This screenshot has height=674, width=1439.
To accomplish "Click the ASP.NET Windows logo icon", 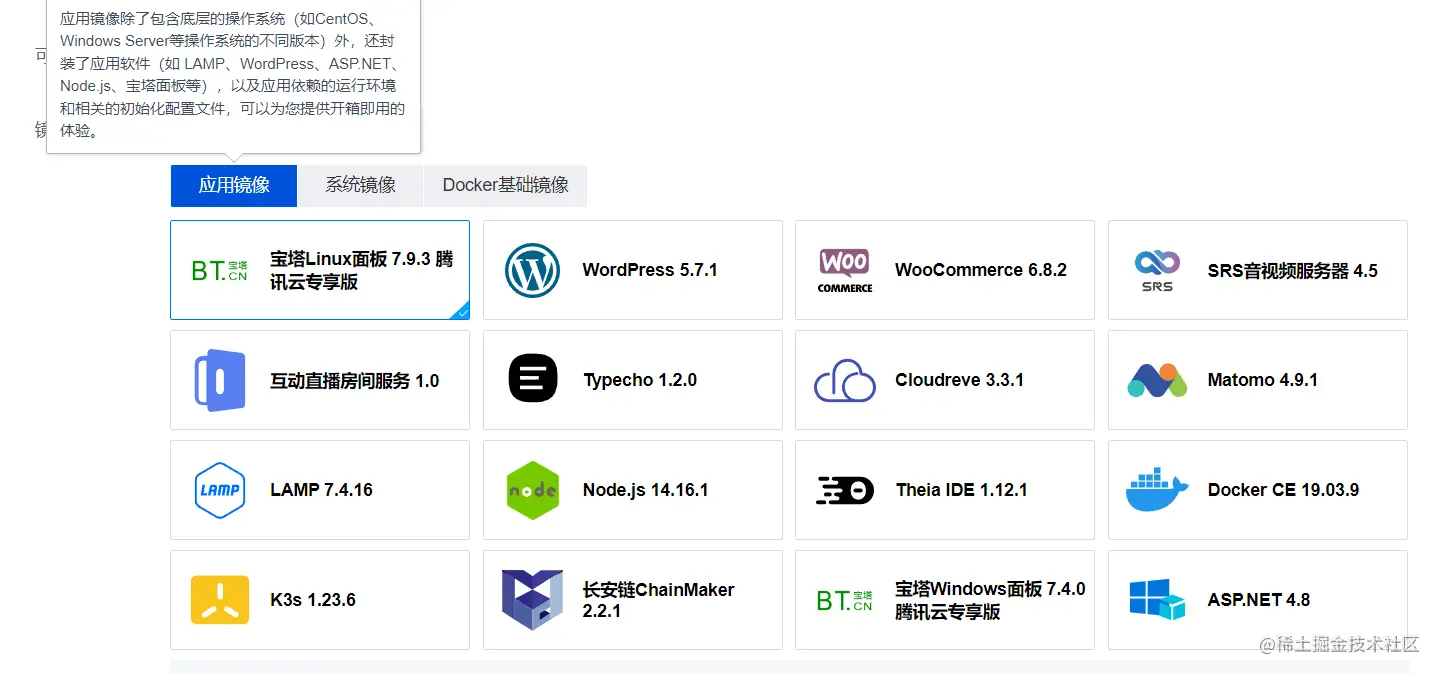I will (x=1157, y=600).
